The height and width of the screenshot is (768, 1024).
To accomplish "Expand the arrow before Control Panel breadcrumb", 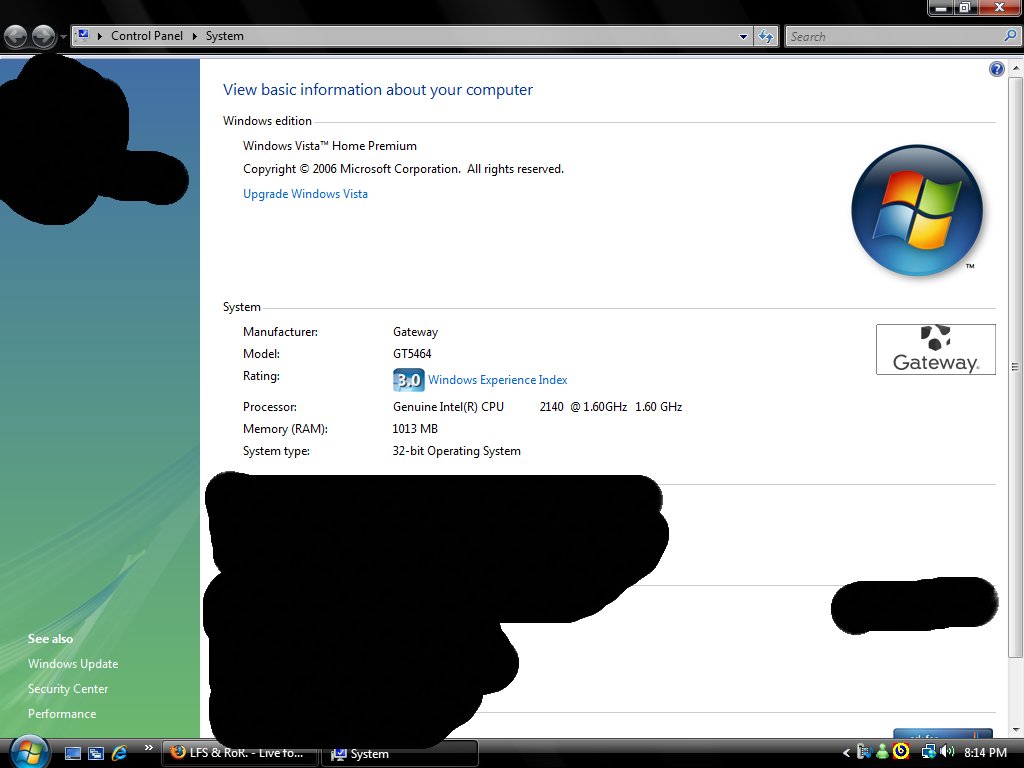I will (100, 36).
